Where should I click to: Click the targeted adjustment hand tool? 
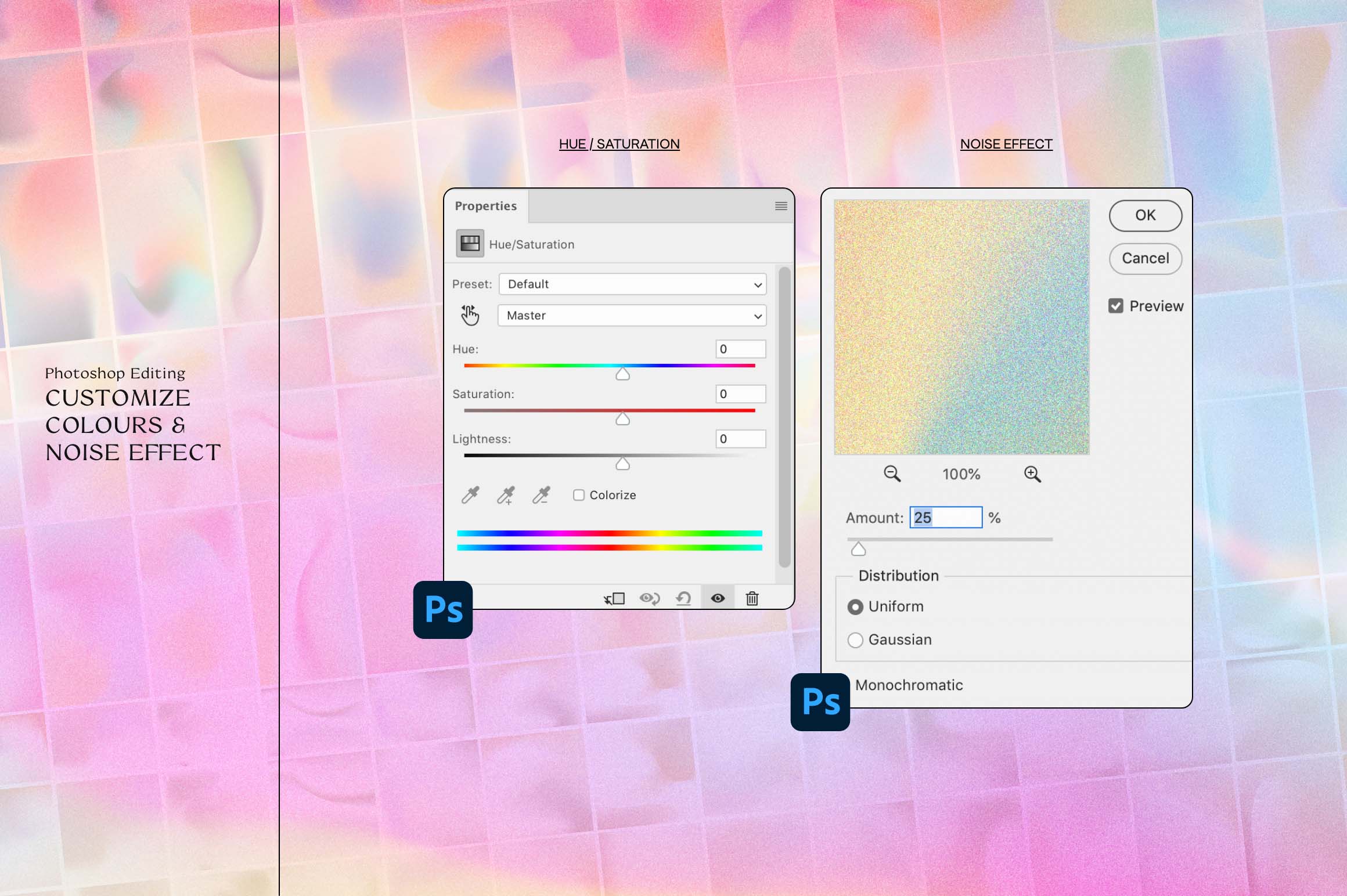point(470,315)
